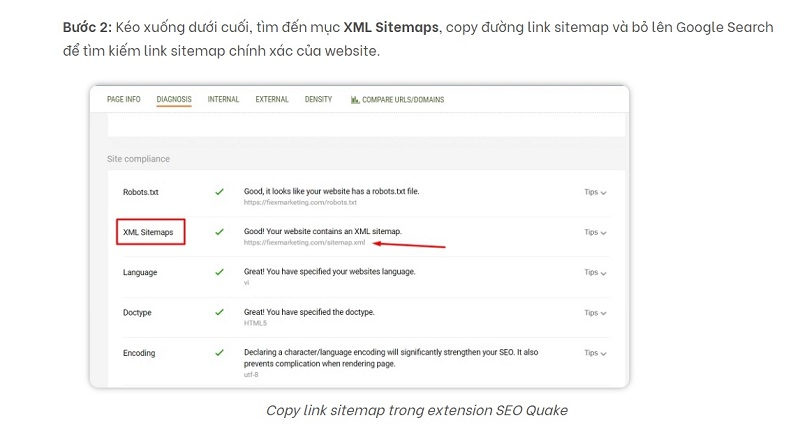Expand Tips for the Robots.txt row
The image size is (800, 434).
[x=595, y=192]
